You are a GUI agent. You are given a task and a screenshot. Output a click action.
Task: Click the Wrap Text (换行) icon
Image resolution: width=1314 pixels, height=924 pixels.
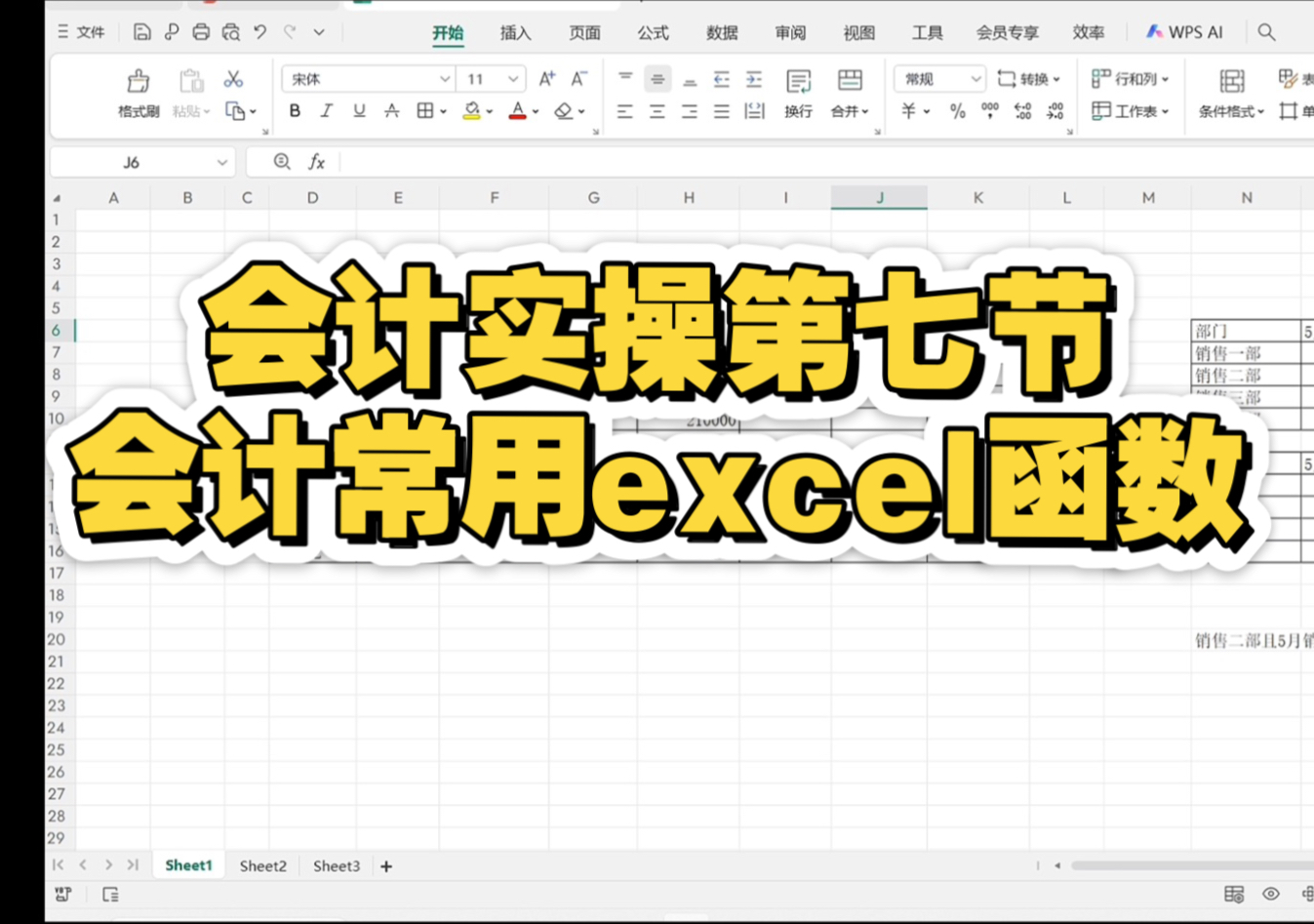point(798,81)
